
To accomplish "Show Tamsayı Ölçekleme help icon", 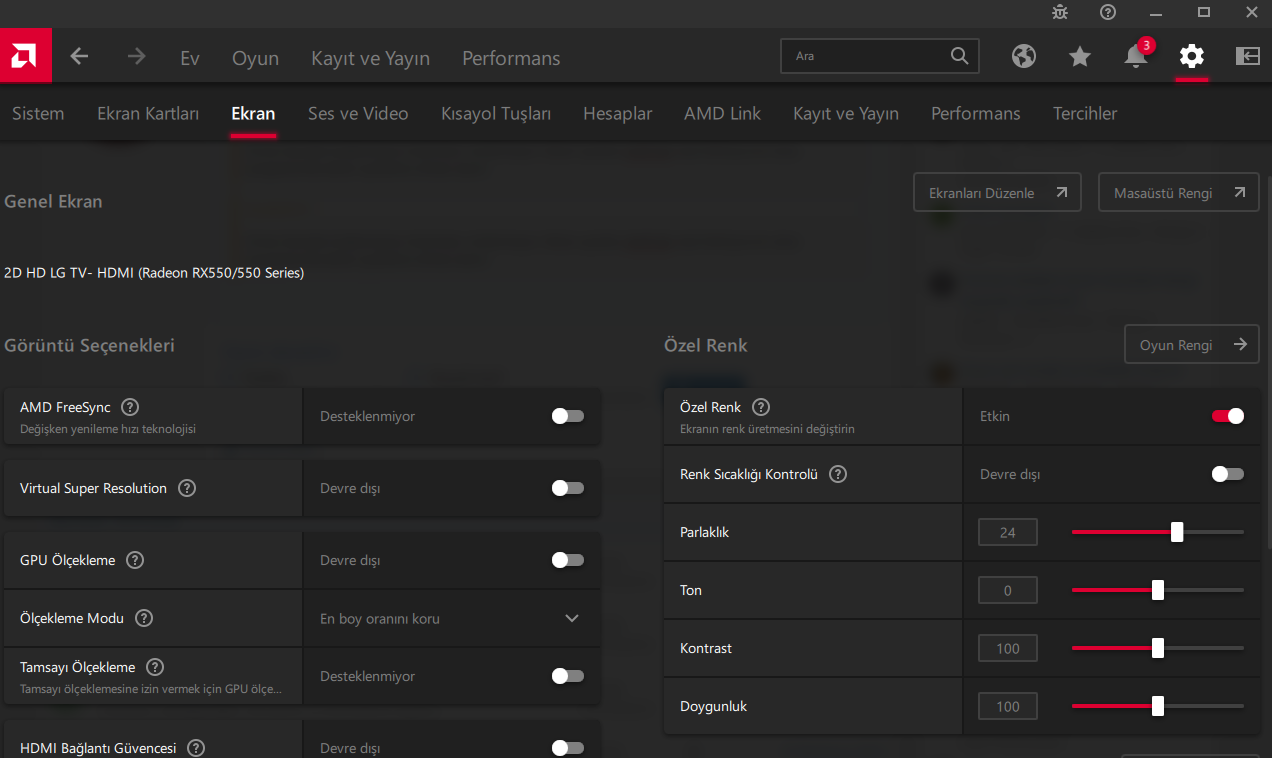I will click(155, 667).
